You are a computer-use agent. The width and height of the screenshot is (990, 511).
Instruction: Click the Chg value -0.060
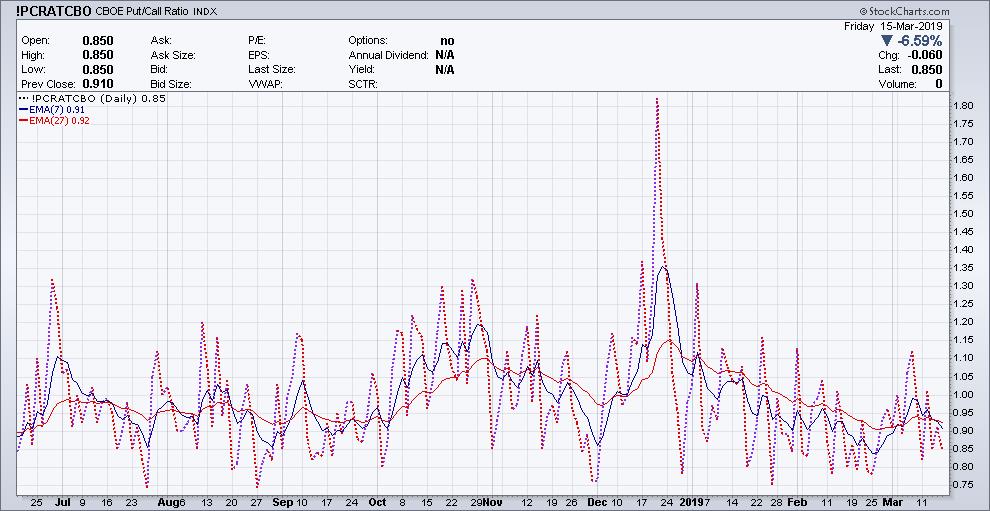coord(926,55)
